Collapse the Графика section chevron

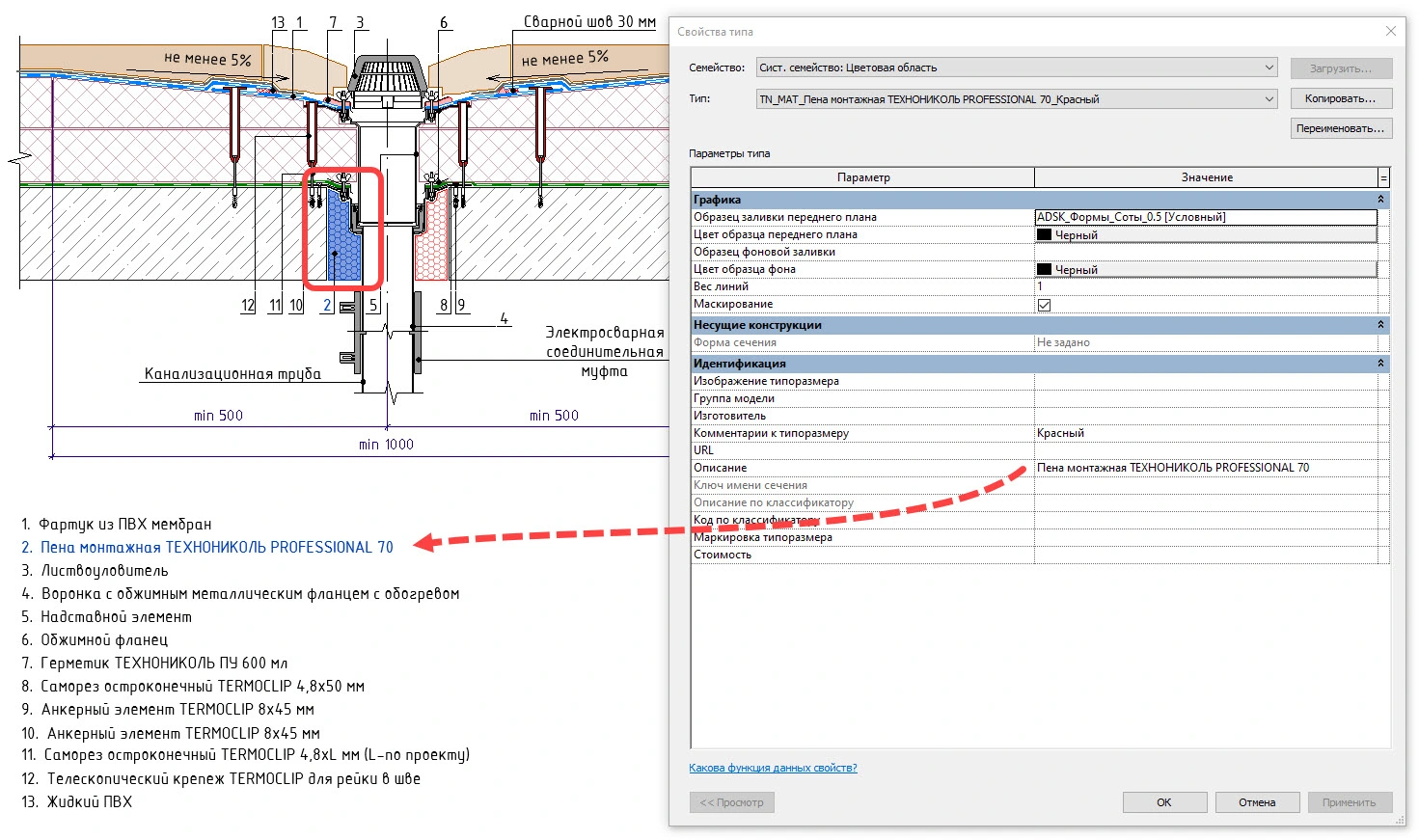click(x=1380, y=200)
